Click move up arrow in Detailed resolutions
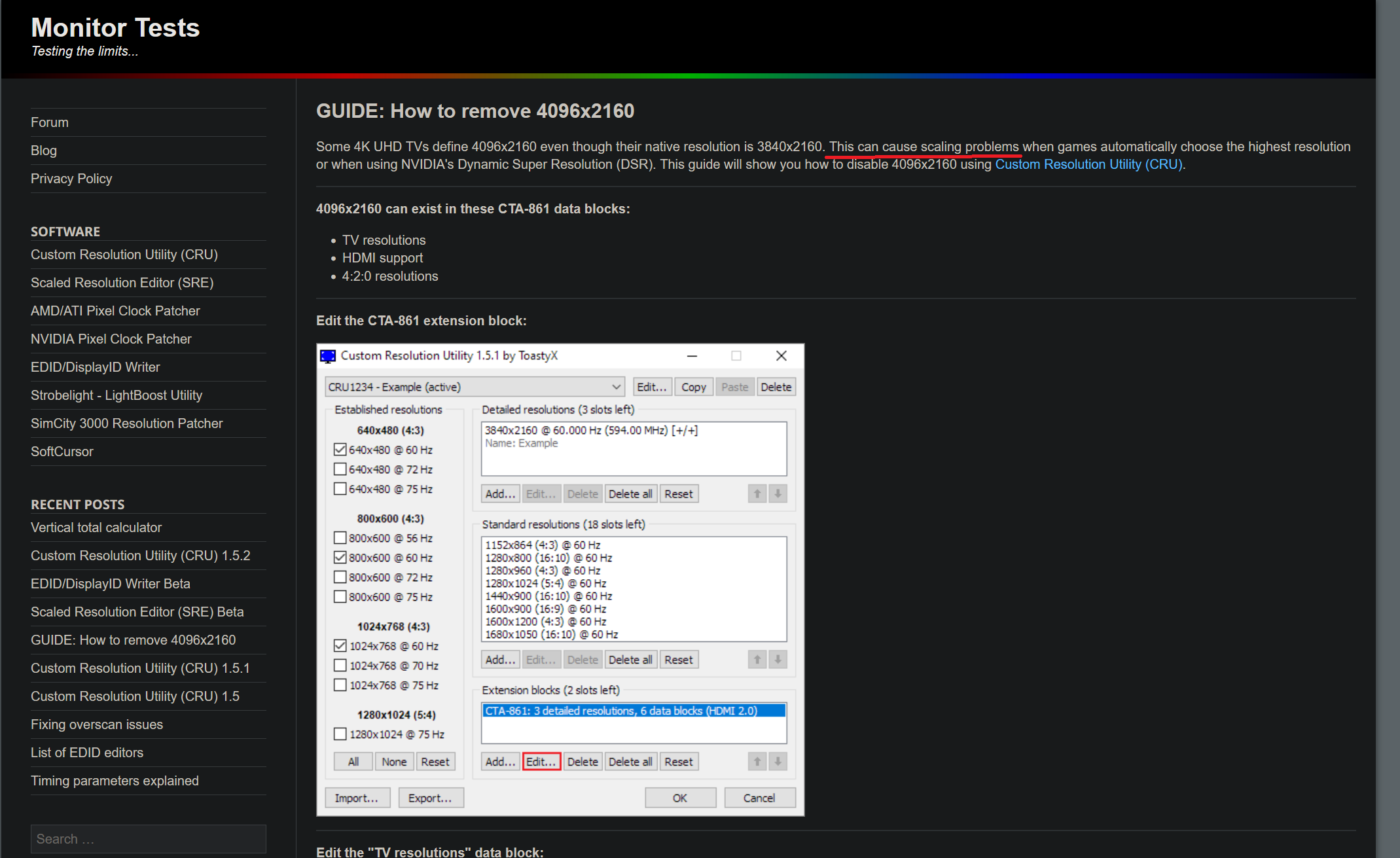 coord(757,494)
